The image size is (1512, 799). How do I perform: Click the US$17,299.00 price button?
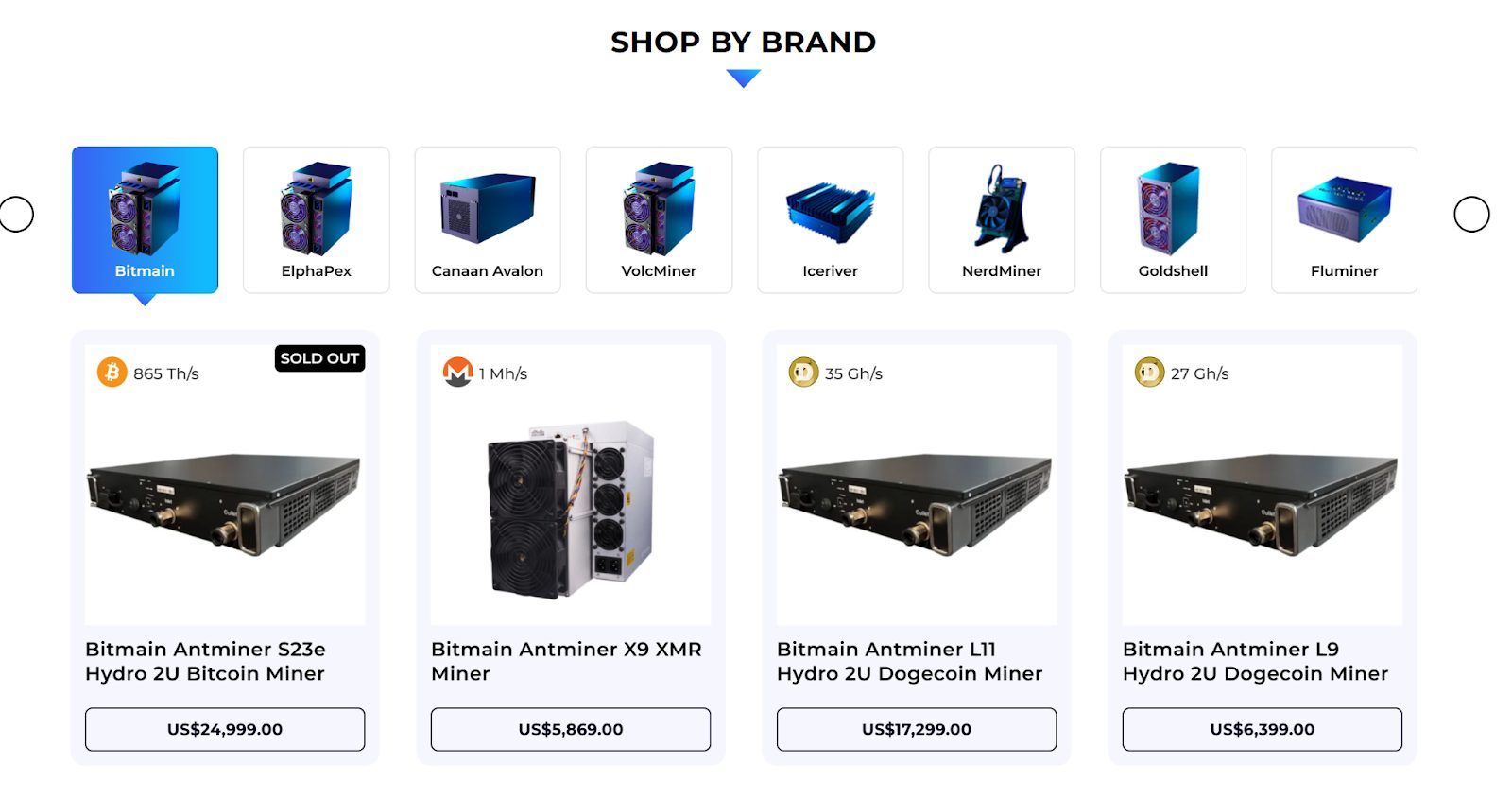pos(917,729)
